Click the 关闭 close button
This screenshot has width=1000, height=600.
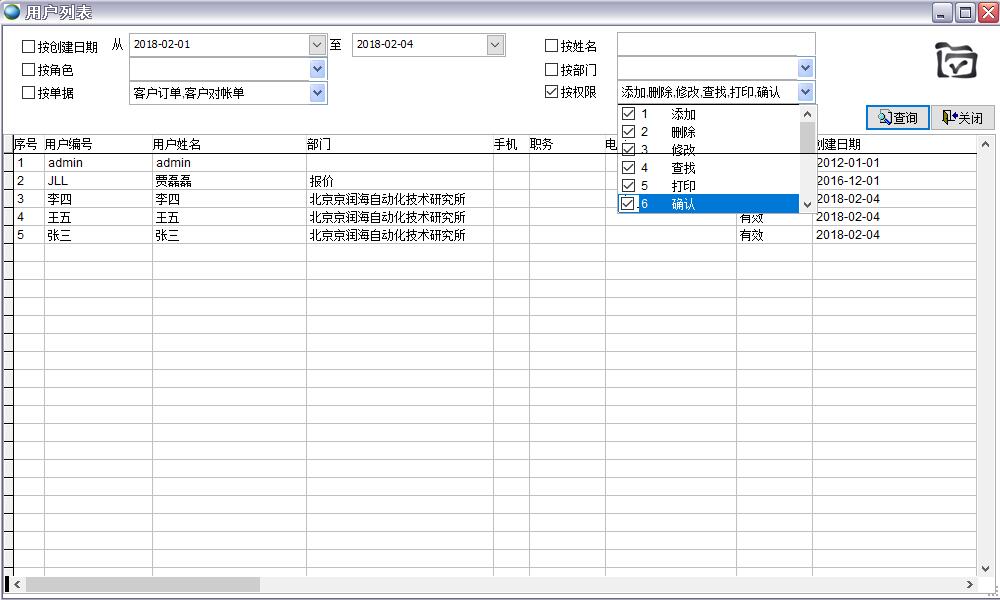(962, 118)
